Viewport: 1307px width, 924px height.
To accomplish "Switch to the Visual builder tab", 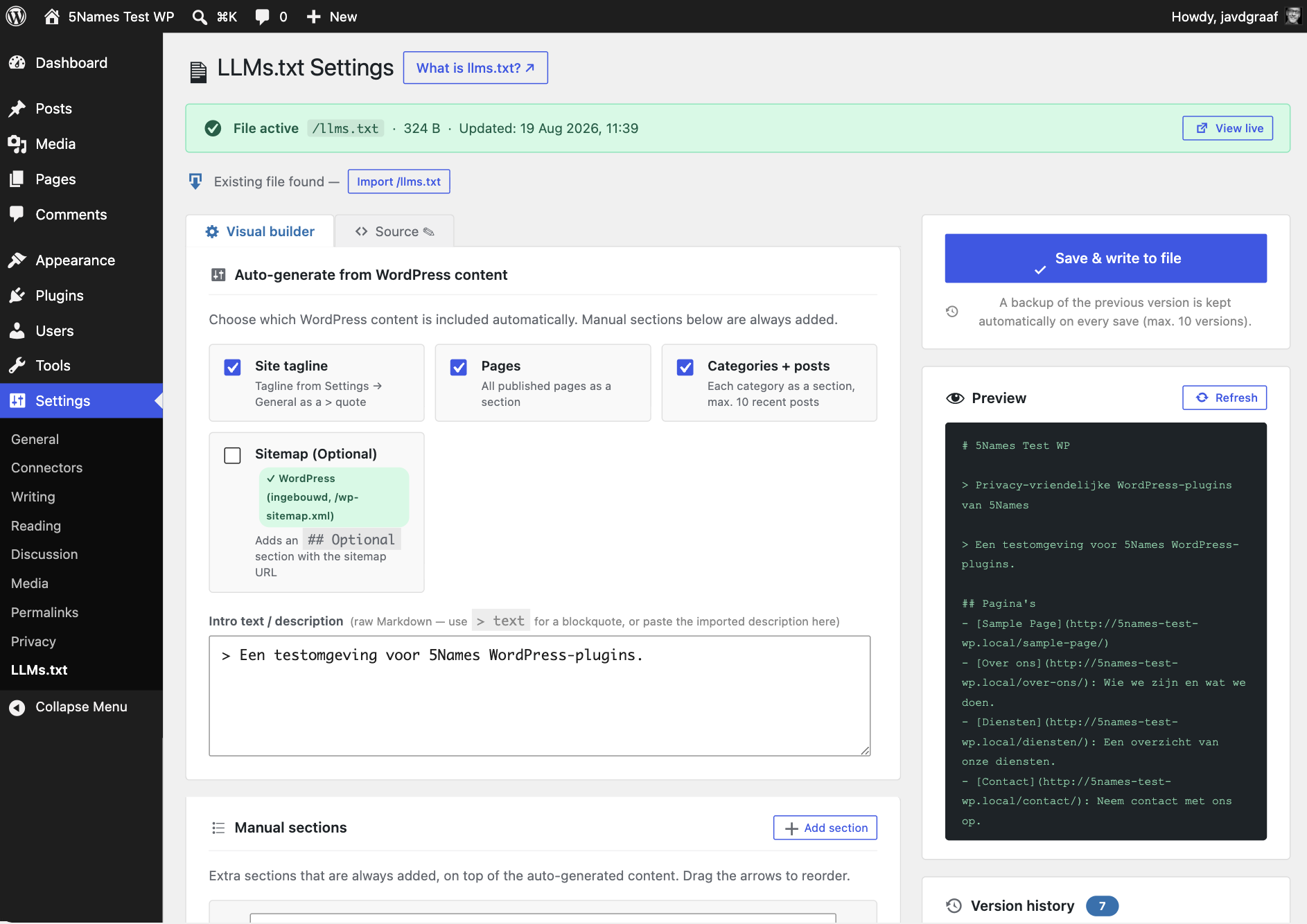I will pyautogui.click(x=260, y=231).
